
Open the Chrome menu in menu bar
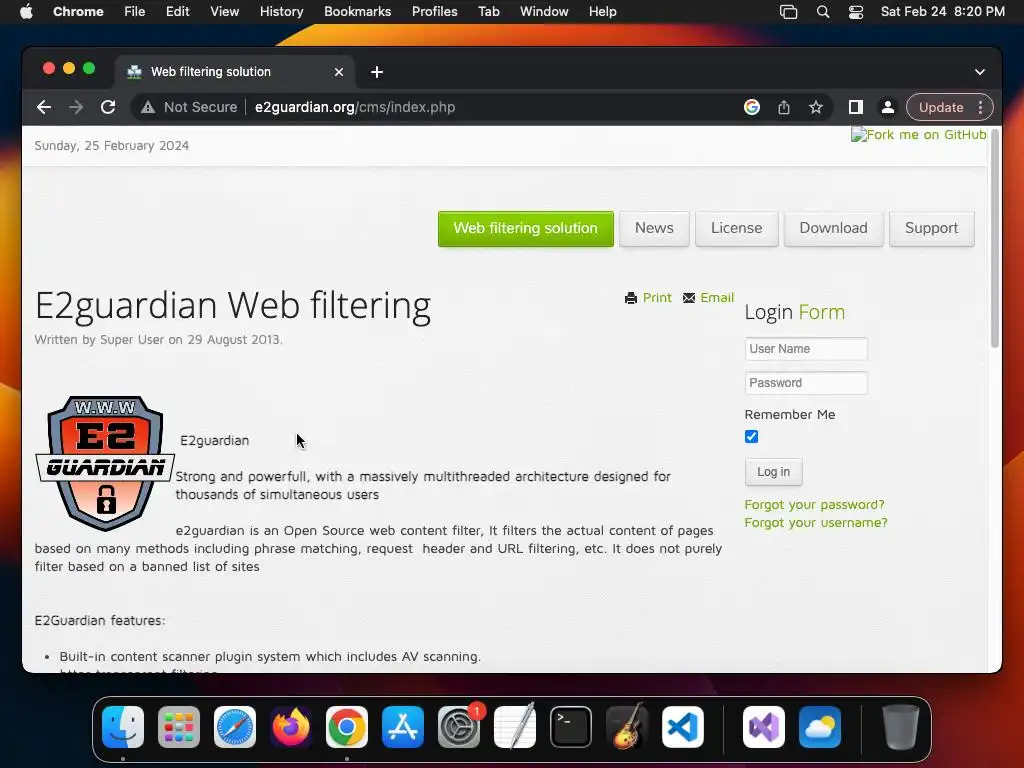(78, 12)
